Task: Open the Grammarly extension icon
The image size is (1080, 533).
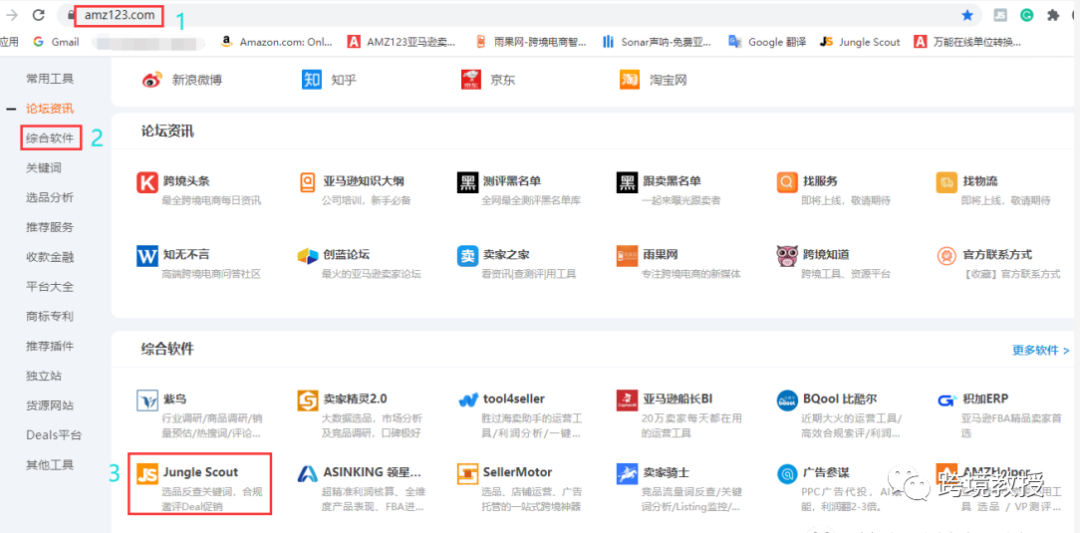Action: click(x=1026, y=15)
